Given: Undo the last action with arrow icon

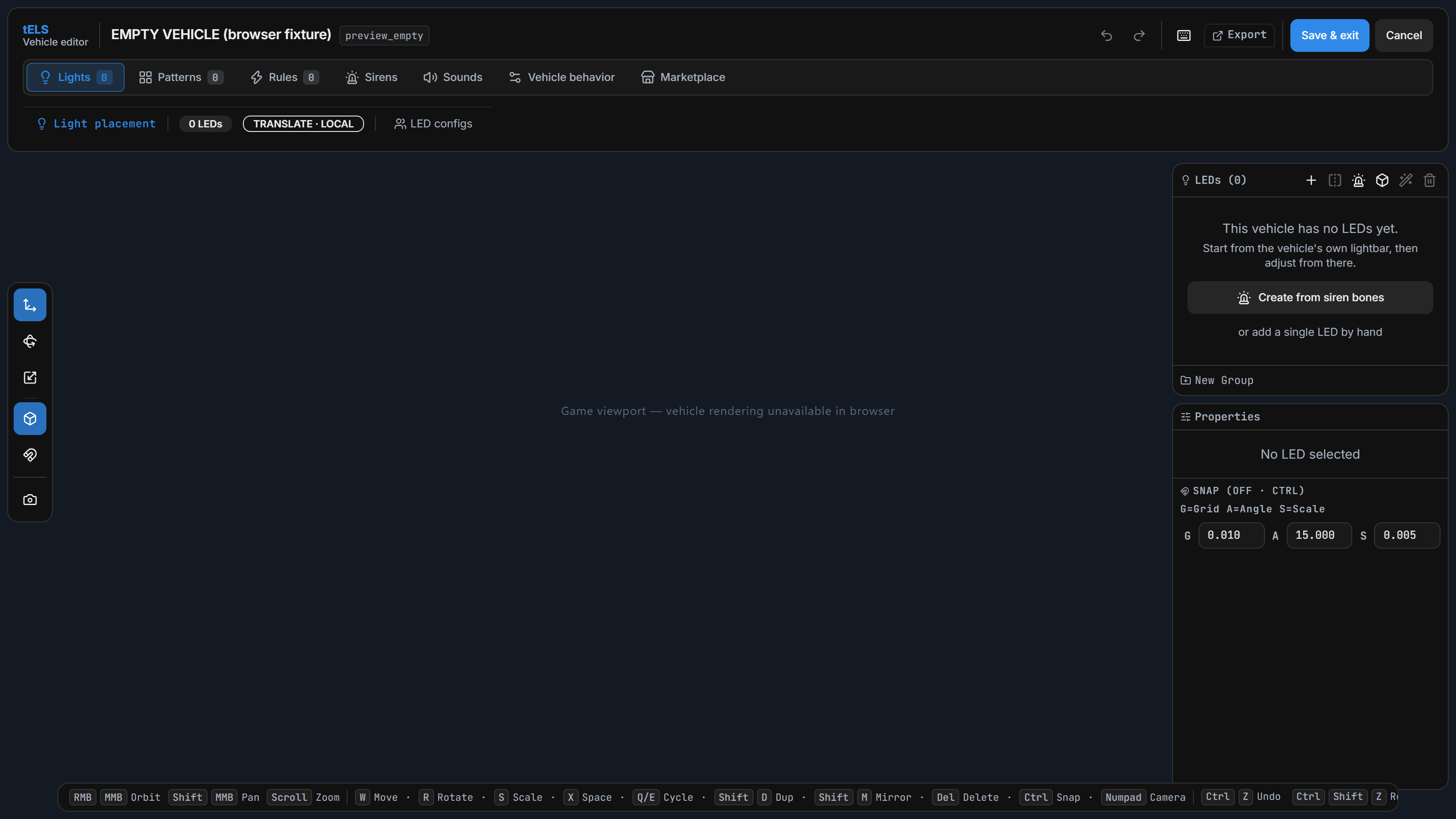Looking at the screenshot, I should click(x=1107, y=35).
